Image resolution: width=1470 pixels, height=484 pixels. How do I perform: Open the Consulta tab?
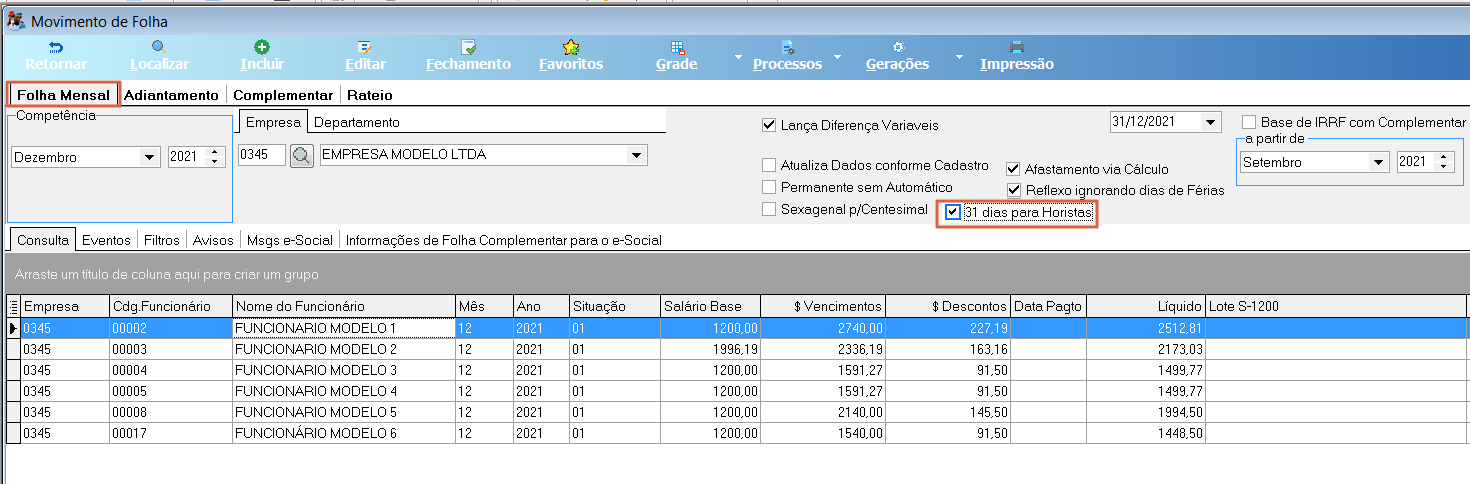pyautogui.click(x=43, y=240)
